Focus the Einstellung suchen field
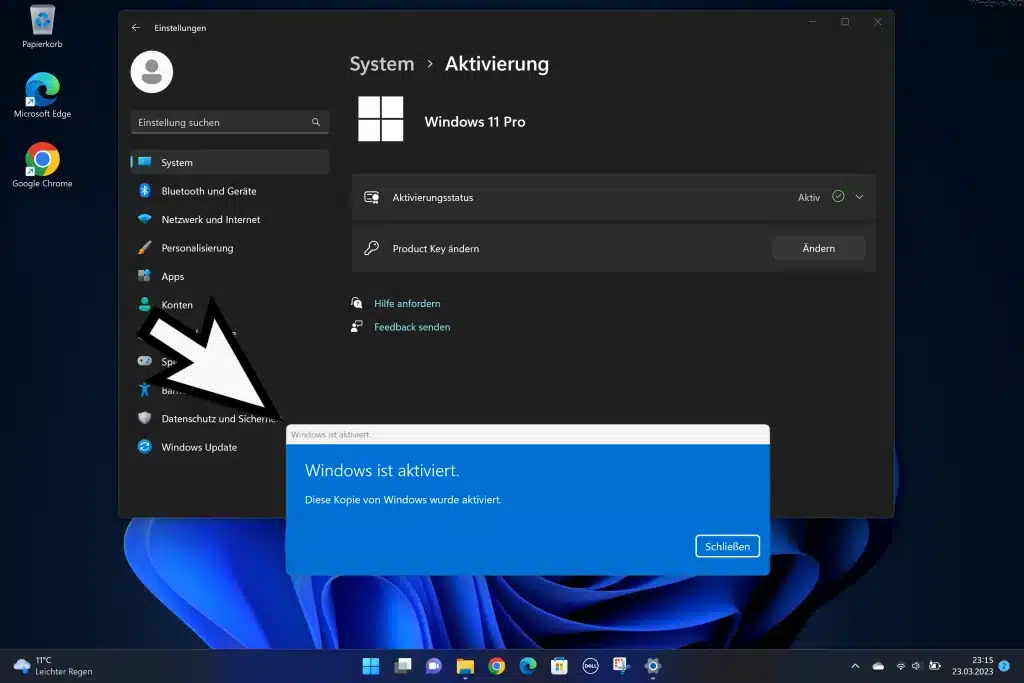Viewport: 1024px width, 683px height. tap(230, 122)
